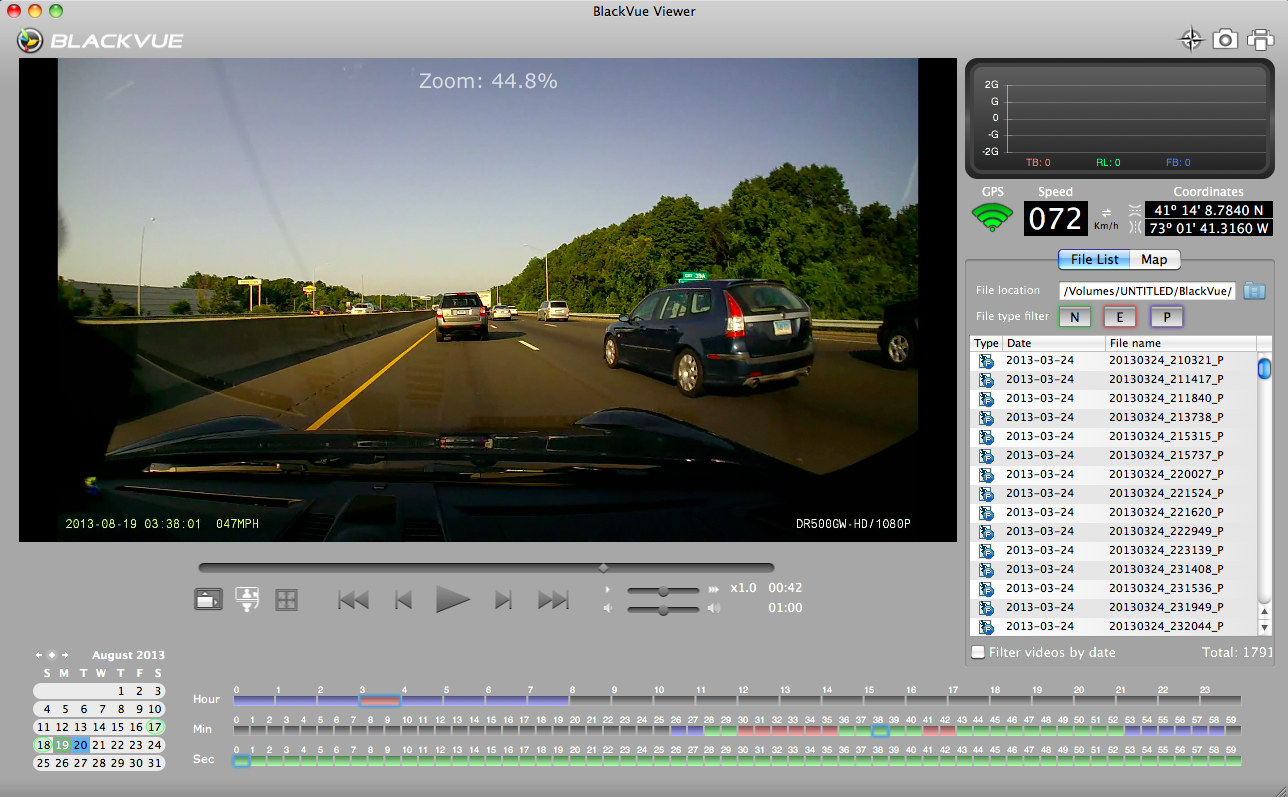Viewport: 1288px width, 797px height.
Task: Enable Filter videos by date checkbox
Action: point(978,653)
